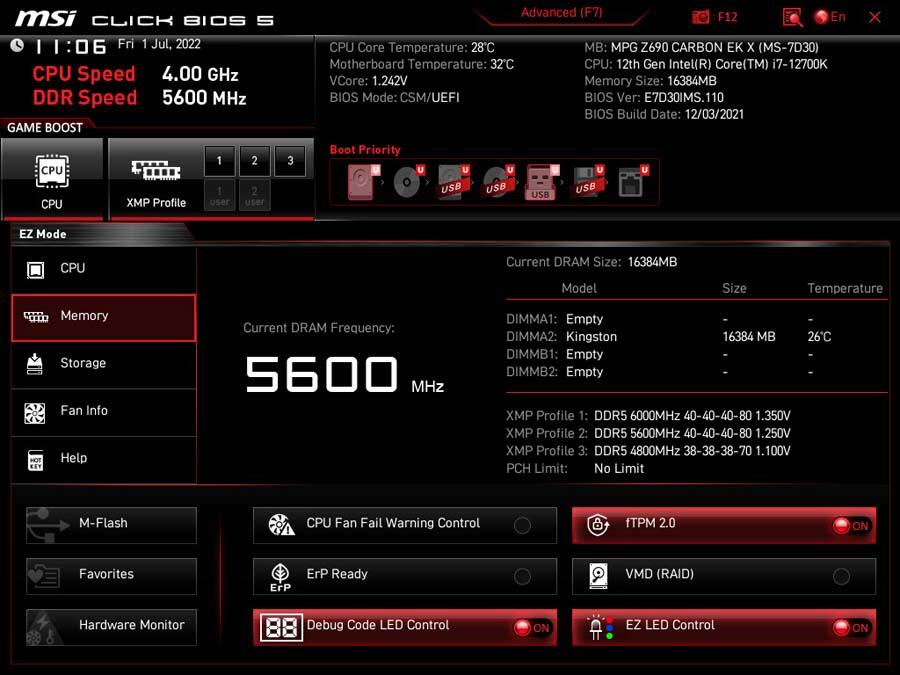Launch the M-Flash utility

111,525
